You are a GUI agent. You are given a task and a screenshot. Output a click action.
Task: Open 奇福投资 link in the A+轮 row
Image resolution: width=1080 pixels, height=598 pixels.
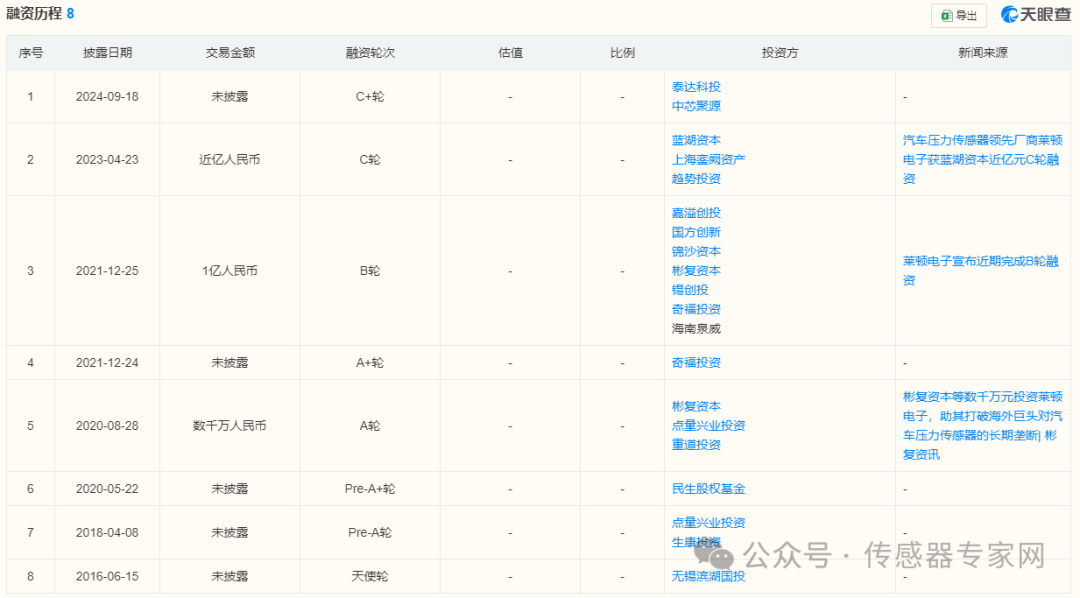tap(696, 363)
